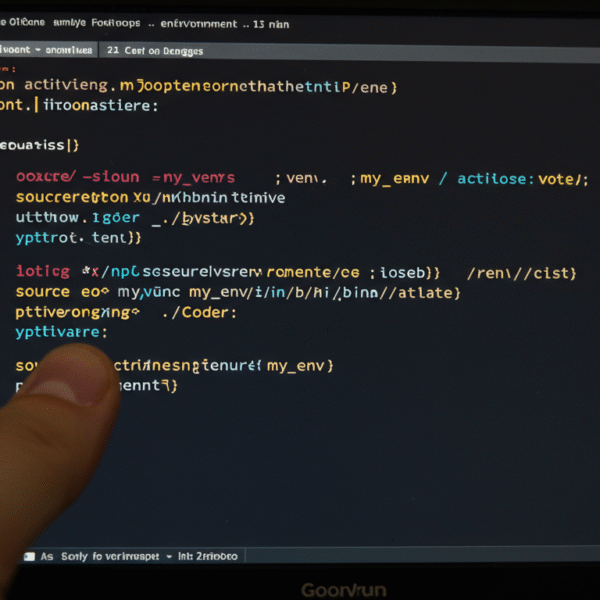The width and height of the screenshot is (600, 600).
Task: Place cursor on the './Coder:' text
Action: (x=198, y=312)
